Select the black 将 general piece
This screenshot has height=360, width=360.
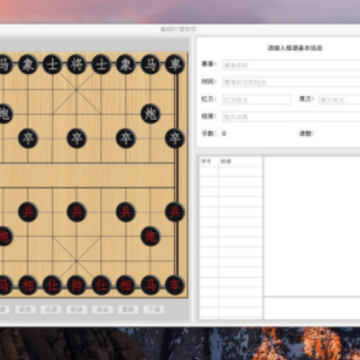click(x=77, y=64)
